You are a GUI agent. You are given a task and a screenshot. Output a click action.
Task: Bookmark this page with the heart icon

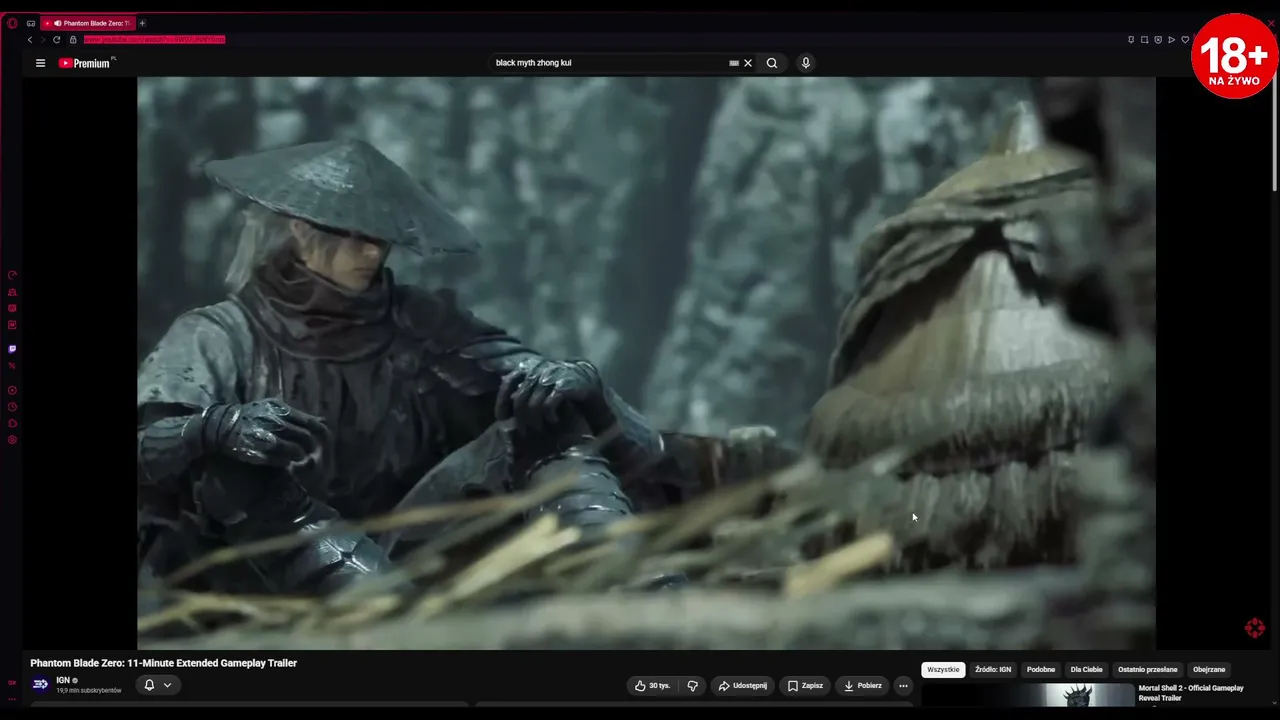coord(1185,40)
